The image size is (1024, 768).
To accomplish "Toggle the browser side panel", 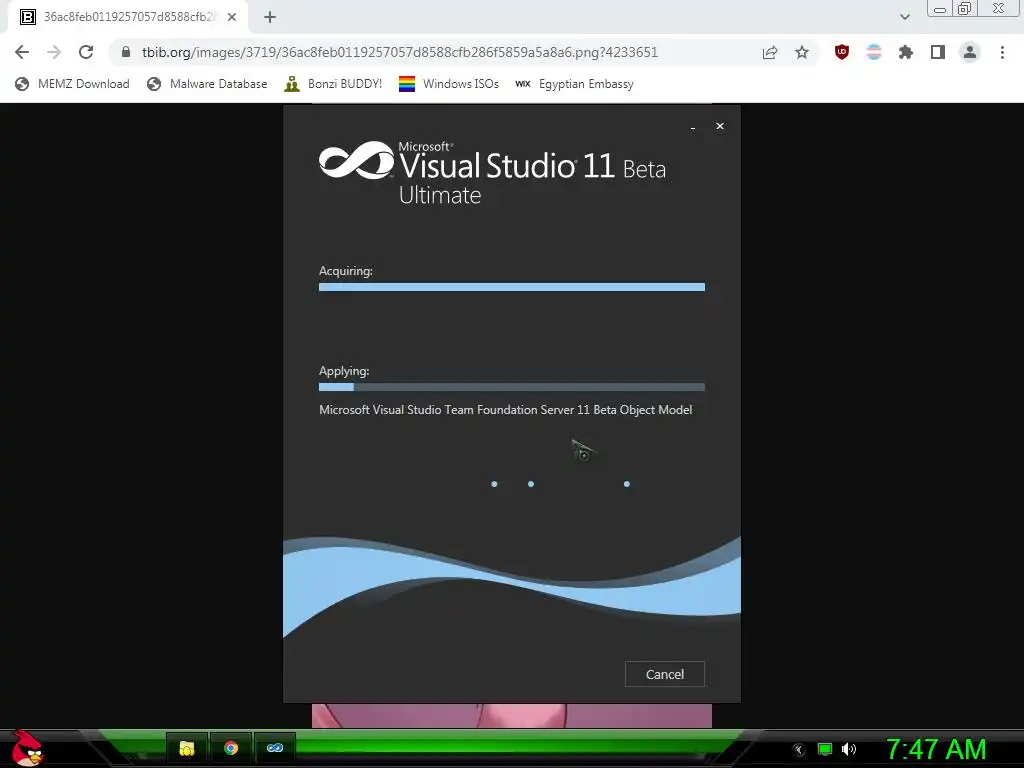I will pos(938,52).
